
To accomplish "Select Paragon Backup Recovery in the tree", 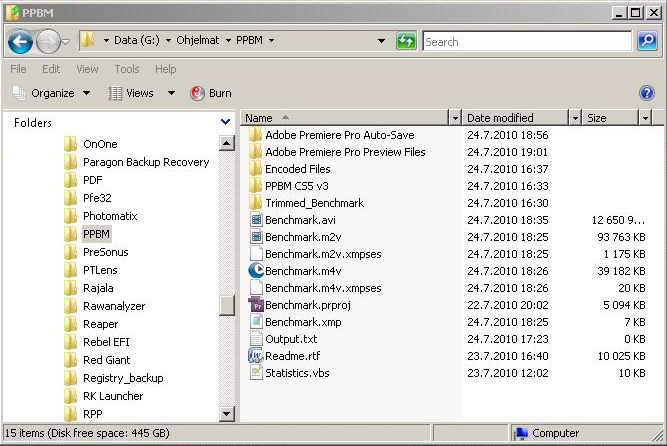I will [146, 162].
